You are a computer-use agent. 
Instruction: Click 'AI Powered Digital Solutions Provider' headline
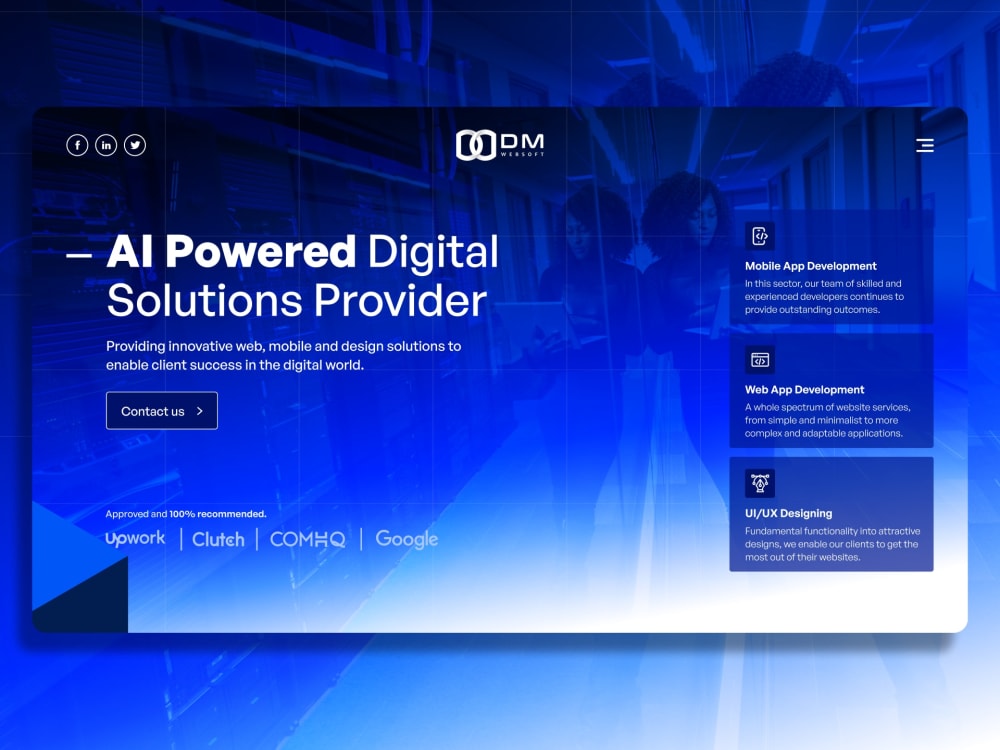(x=302, y=276)
